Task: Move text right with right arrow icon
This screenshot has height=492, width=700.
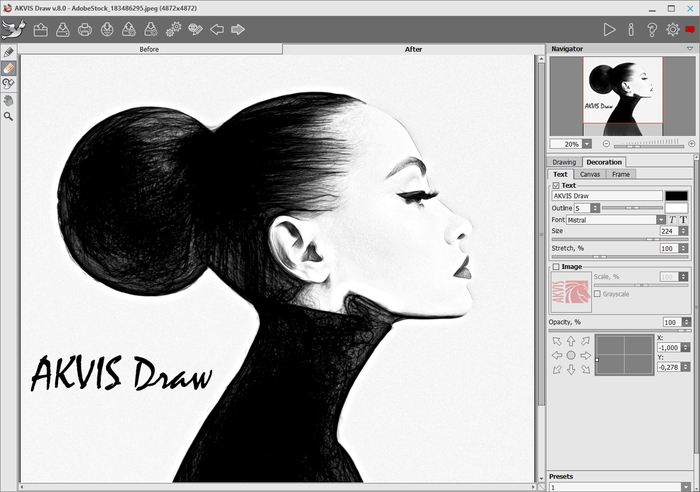Action: pyautogui.click(x=585, y=355)
